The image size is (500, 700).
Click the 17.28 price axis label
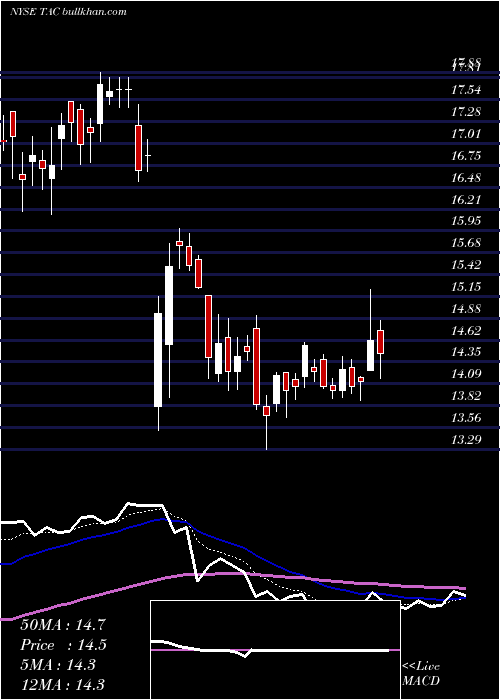[x=466, y=112]
